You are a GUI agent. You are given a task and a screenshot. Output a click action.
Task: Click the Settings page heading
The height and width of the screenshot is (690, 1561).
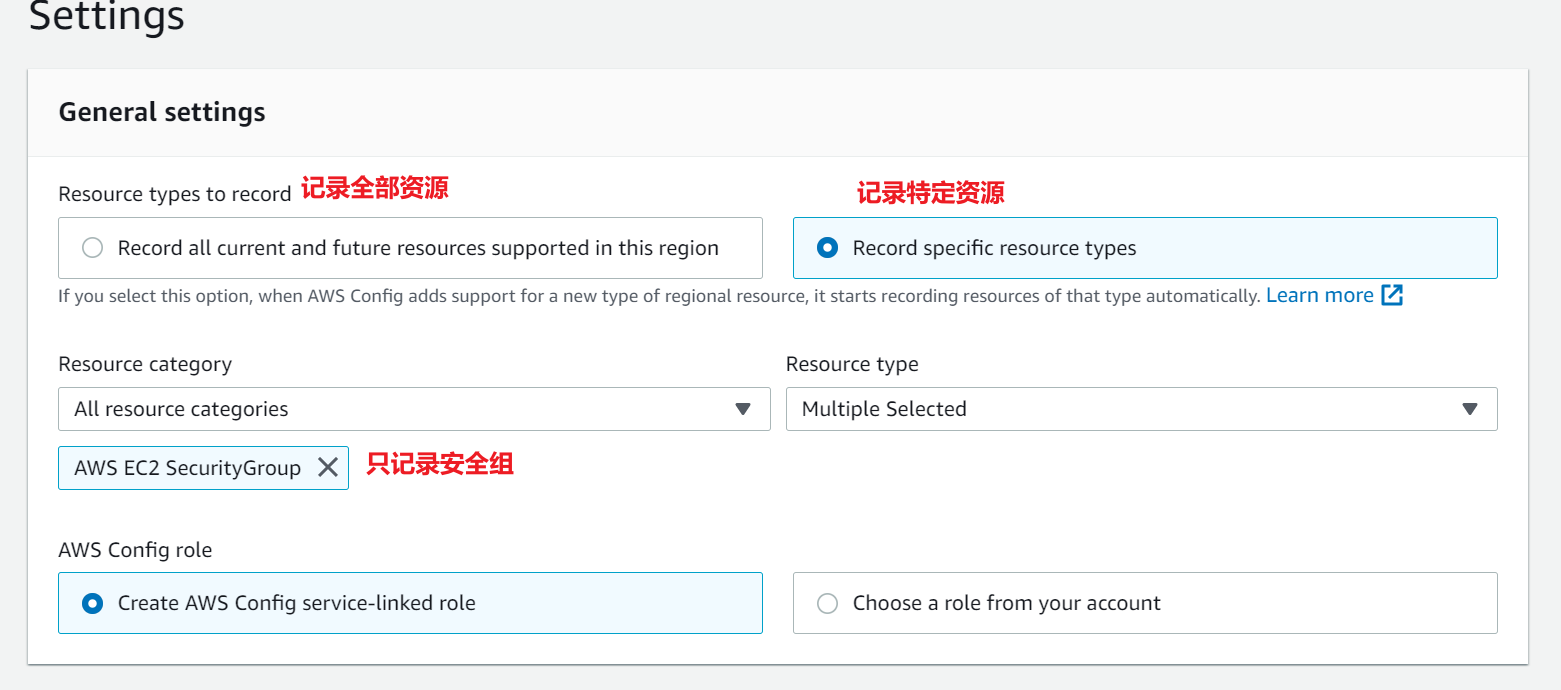[x=107, y=17]
